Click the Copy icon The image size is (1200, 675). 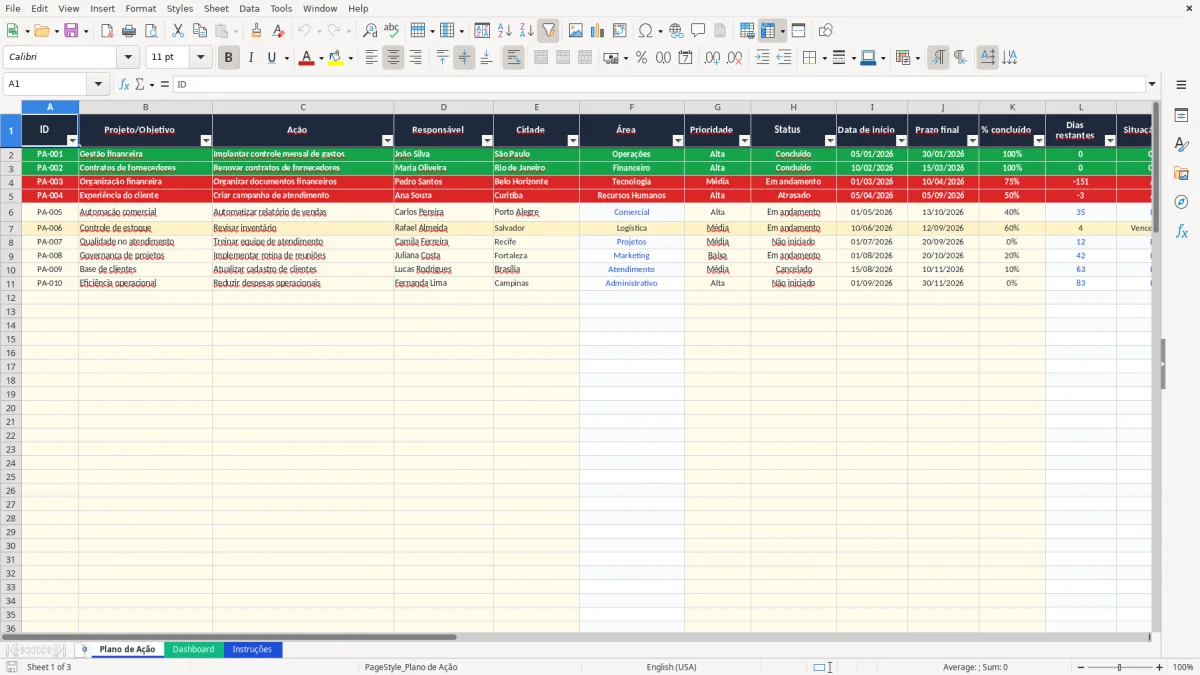200,31
